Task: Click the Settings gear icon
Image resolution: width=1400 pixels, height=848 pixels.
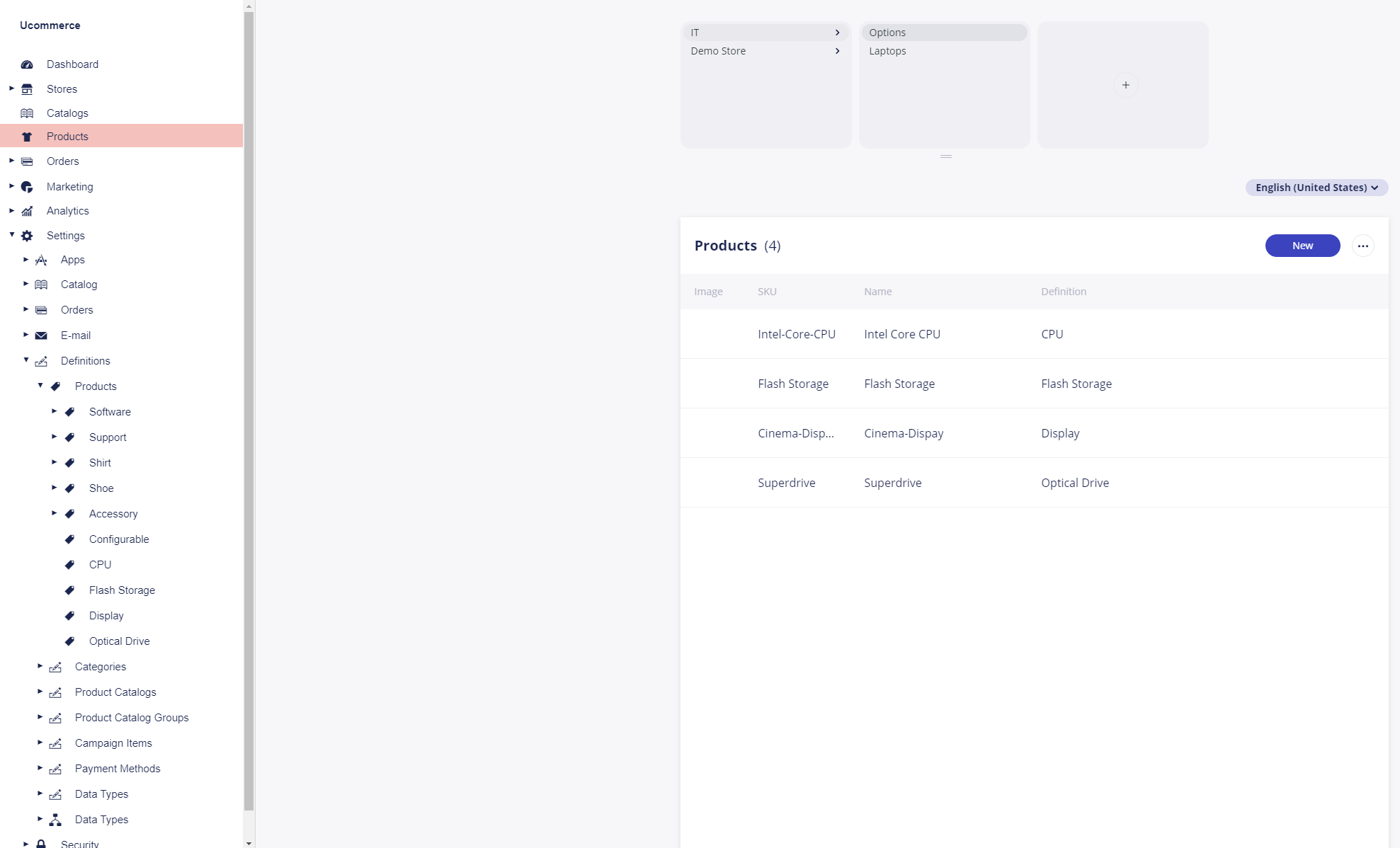Action: (27, 236)
